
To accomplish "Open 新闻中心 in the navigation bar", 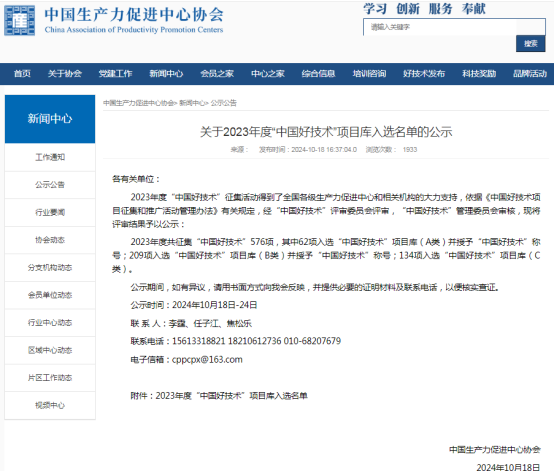I will click(x=166, y=74).
